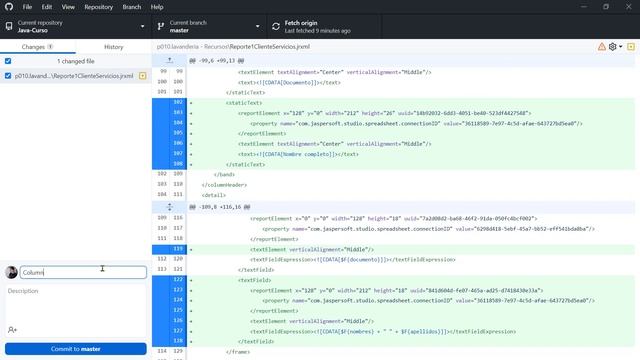Click the add co-authors icon
Image resolution: width=640 pixels, height=360 pixels.
(12, 330)
